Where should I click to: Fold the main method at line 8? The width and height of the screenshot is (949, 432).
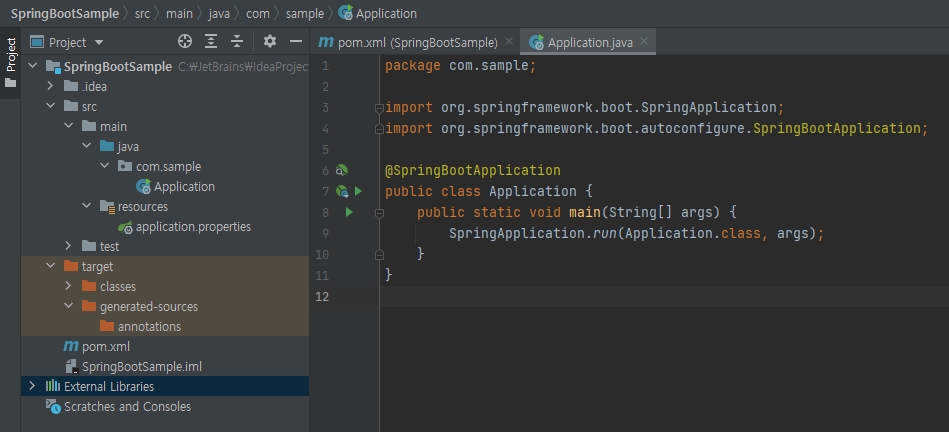379,213
